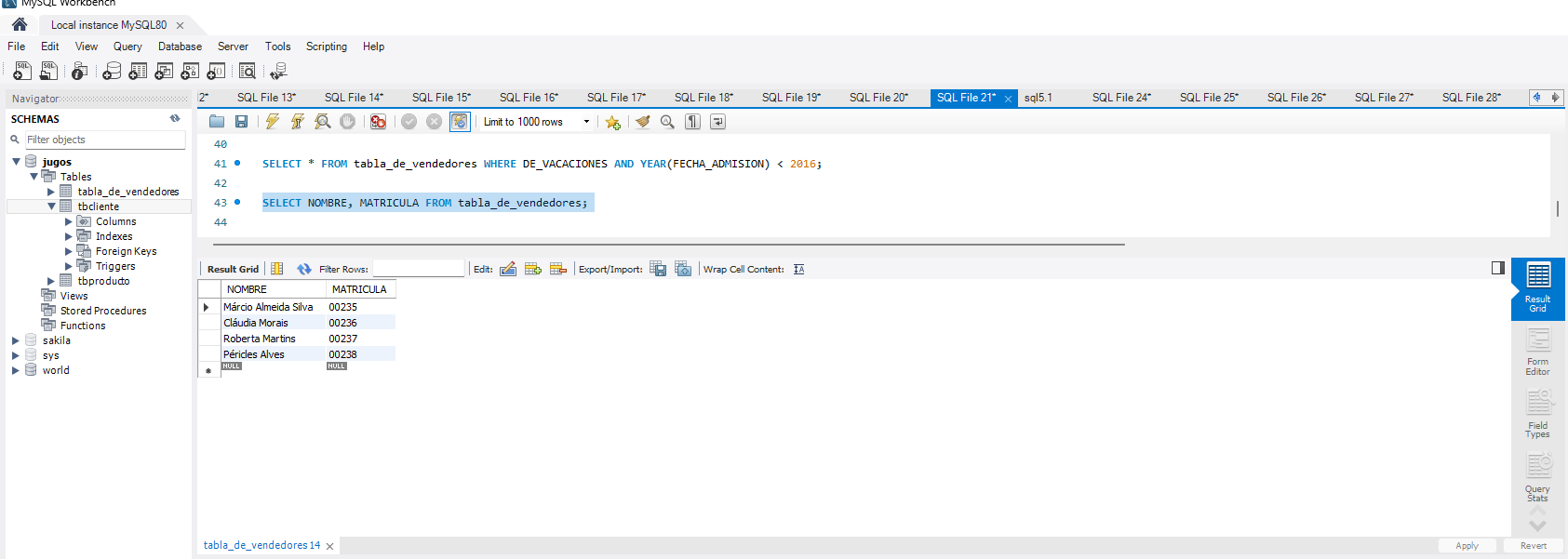Open the Query menu

tap(127, 47)
